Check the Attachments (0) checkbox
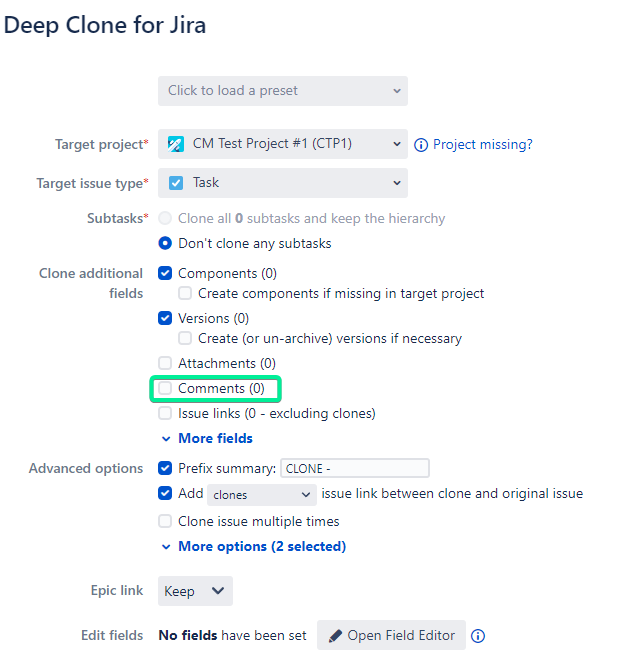Image resolution: width=639 pixels, height=670 pixels. point(165,363)
